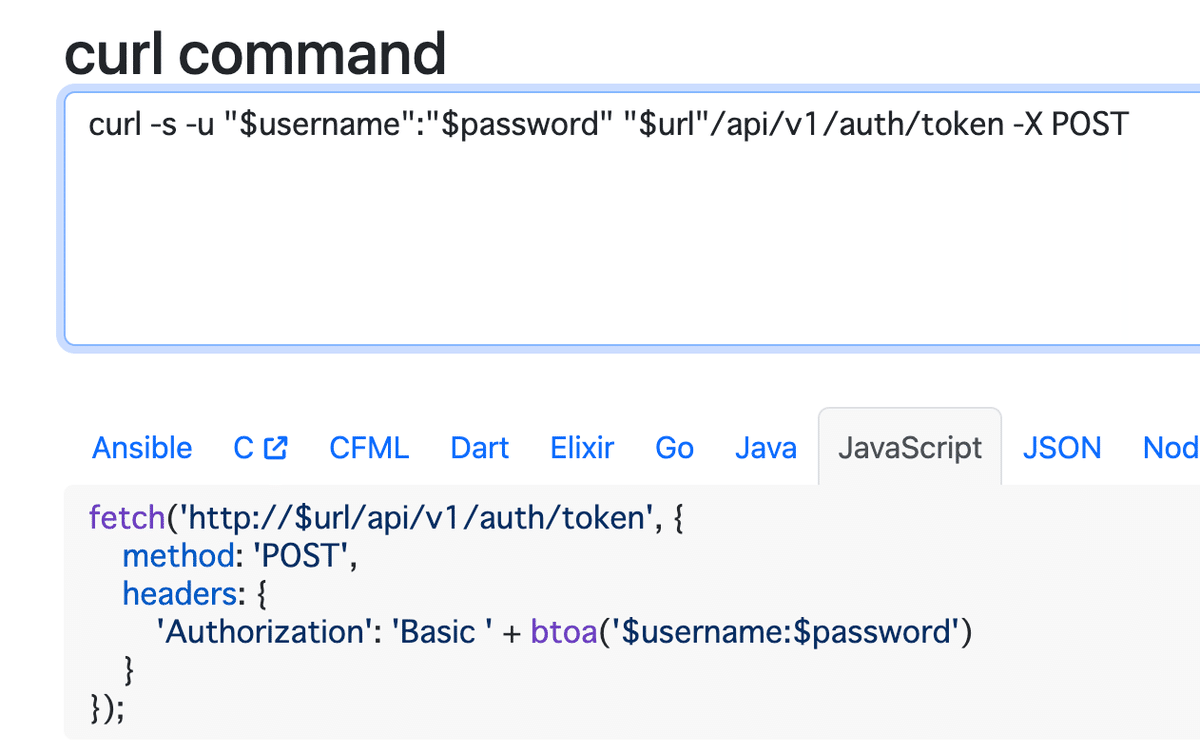Click the external-link icon beside C
This screenshot has width=1200, height=751.
click(276, 448)
